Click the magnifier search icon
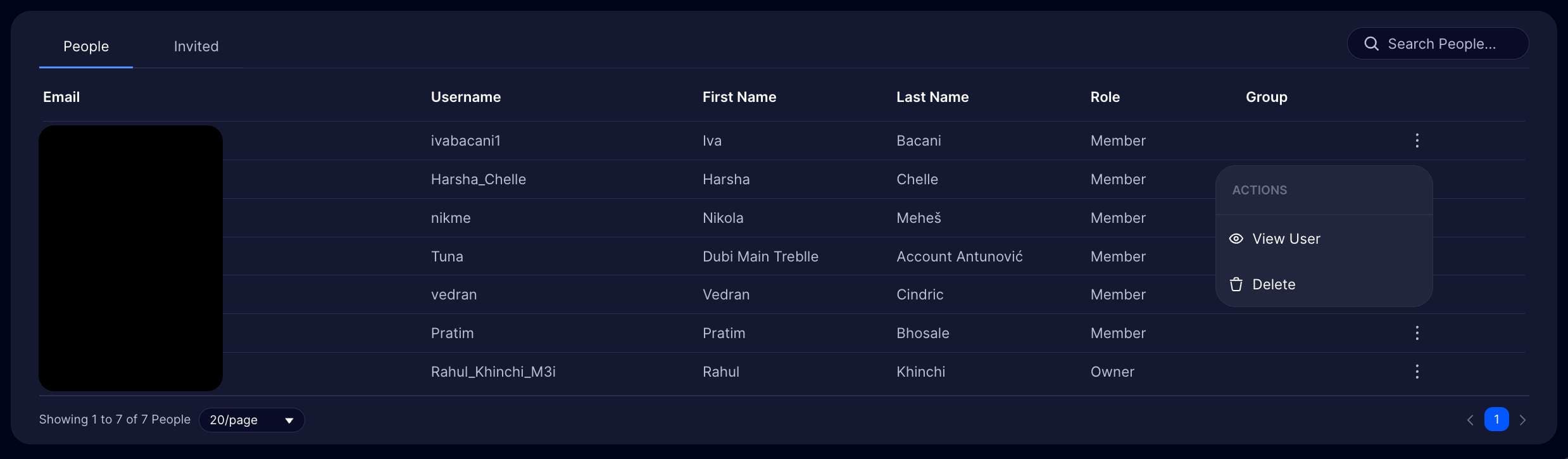Screen dimensions: 1568x459 coord(1371,44)
